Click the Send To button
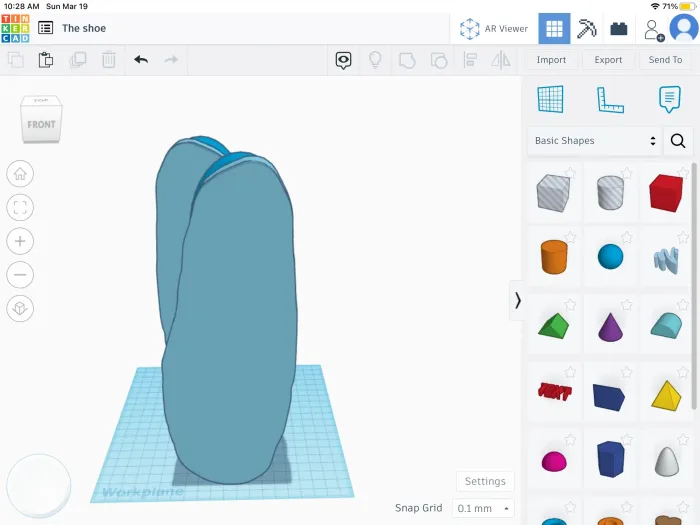Image resolution: width=700 pixels, height=525 pixels. point(665,60)
